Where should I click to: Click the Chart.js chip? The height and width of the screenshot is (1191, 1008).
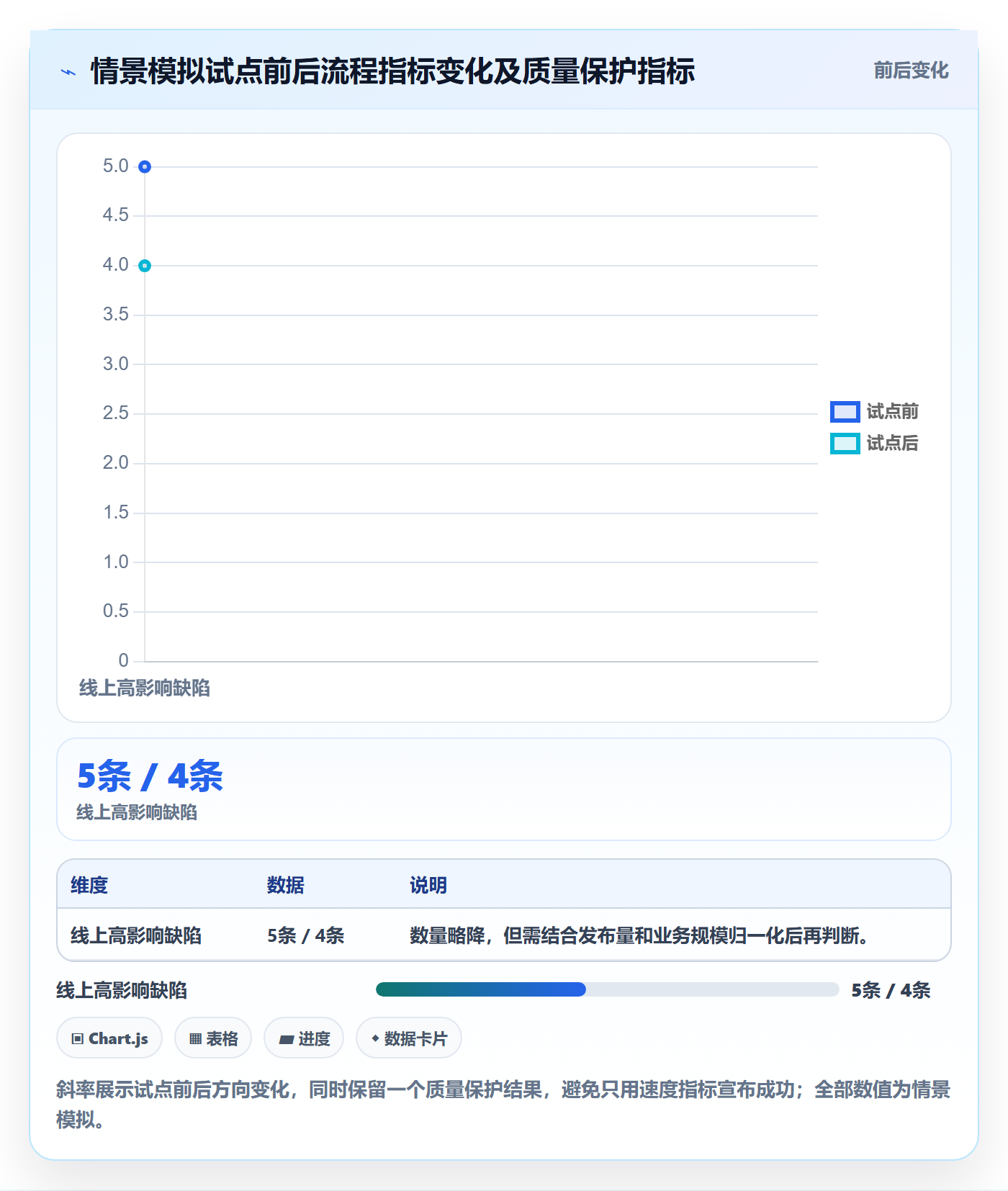click(109, 1038)
